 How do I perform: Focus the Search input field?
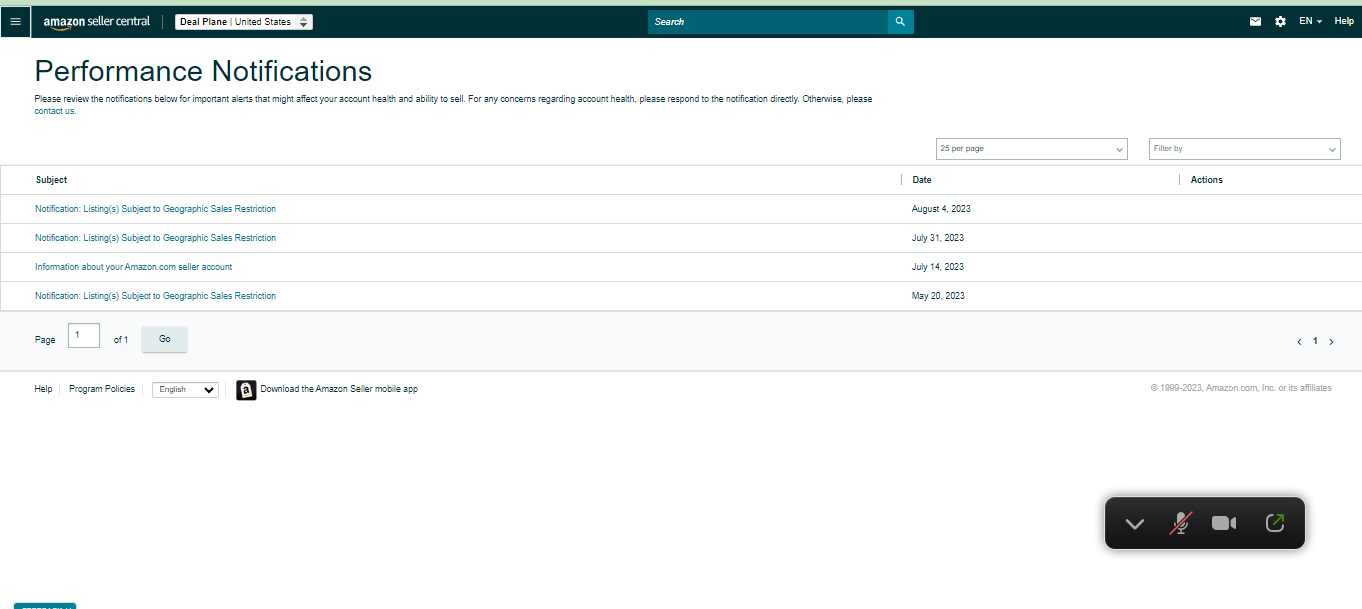click(768, 21)
